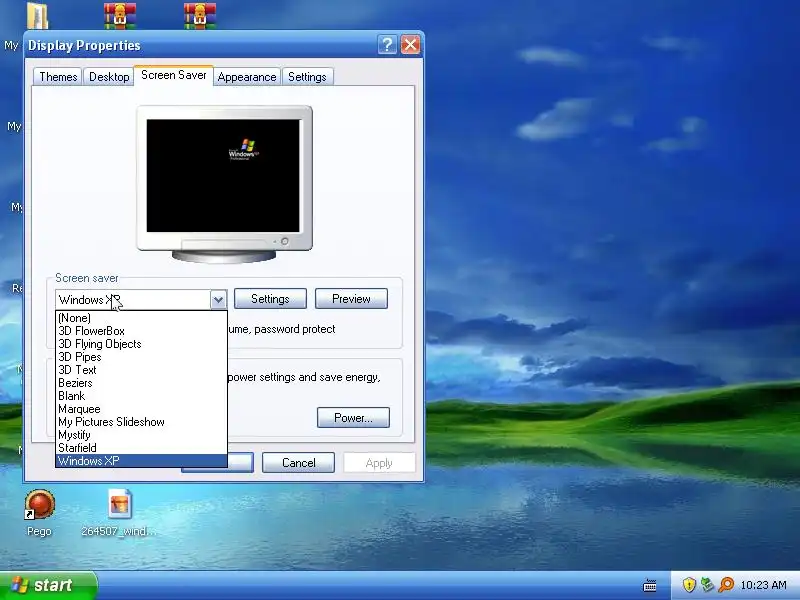Click the monitor screen saver preview
The height and width of the screenshot is (600, 800).
pyautogui.click(x=223, y=176)
